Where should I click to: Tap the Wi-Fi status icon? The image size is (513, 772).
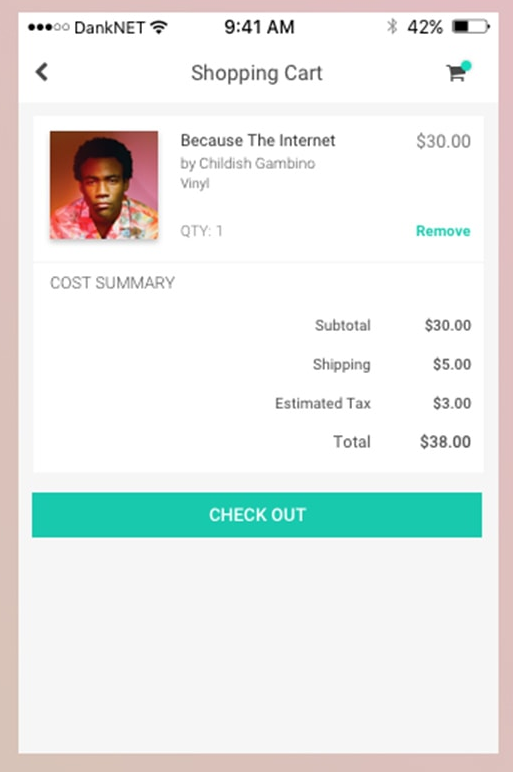[159, 27]
